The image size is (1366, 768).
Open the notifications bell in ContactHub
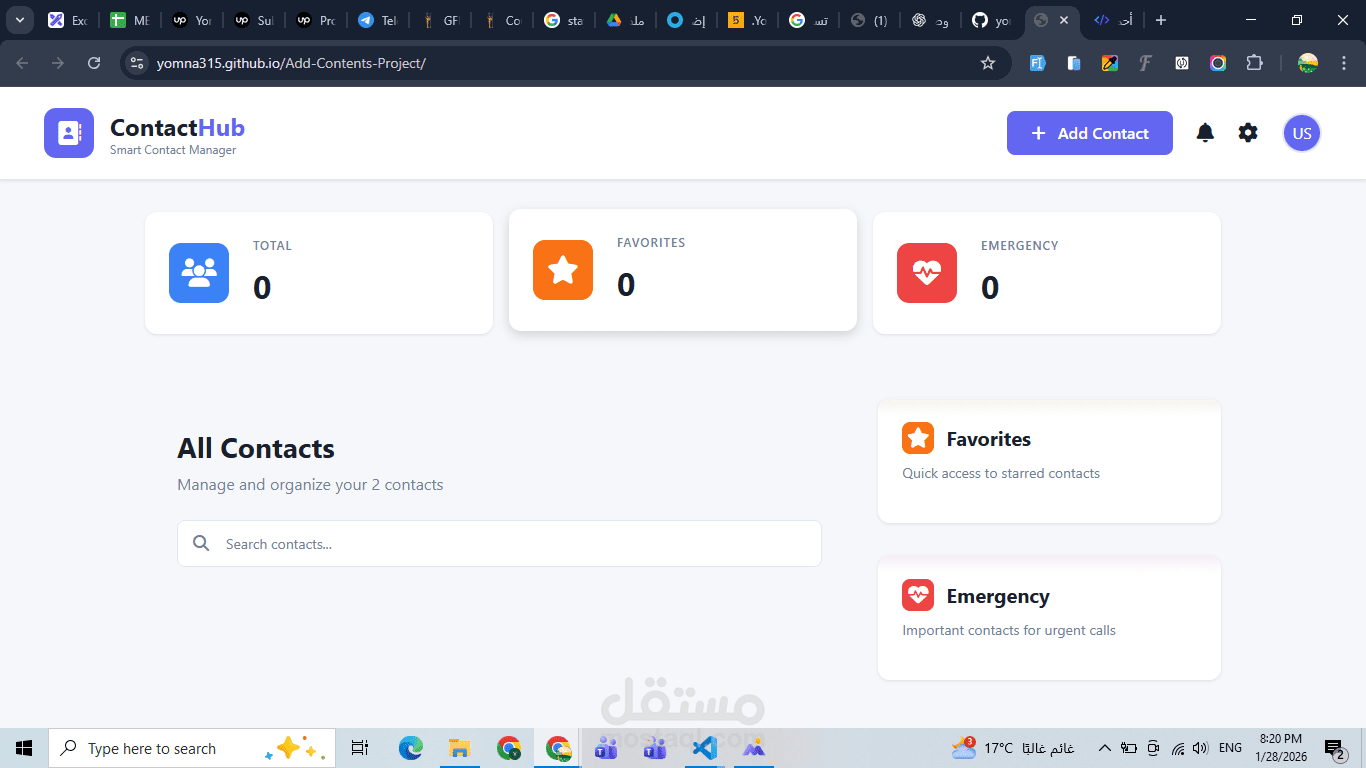[1204, 132]
